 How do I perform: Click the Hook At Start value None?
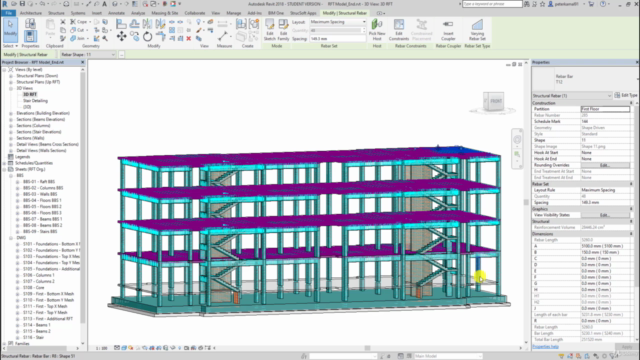tap(605, 153)
